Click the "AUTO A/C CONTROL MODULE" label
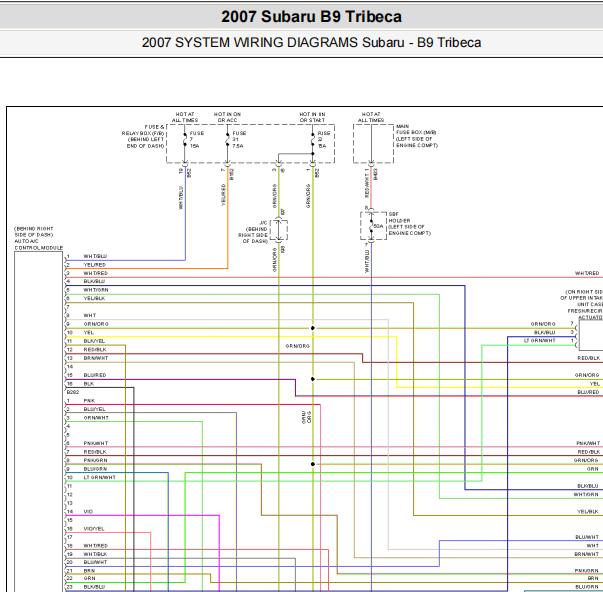 pyautogui.click(x=38, y=244)
